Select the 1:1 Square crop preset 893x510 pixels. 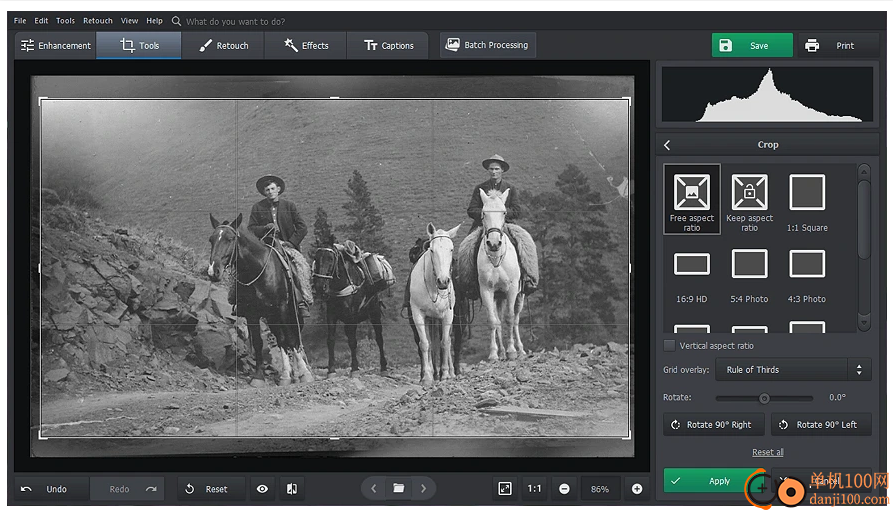[807, 202]
